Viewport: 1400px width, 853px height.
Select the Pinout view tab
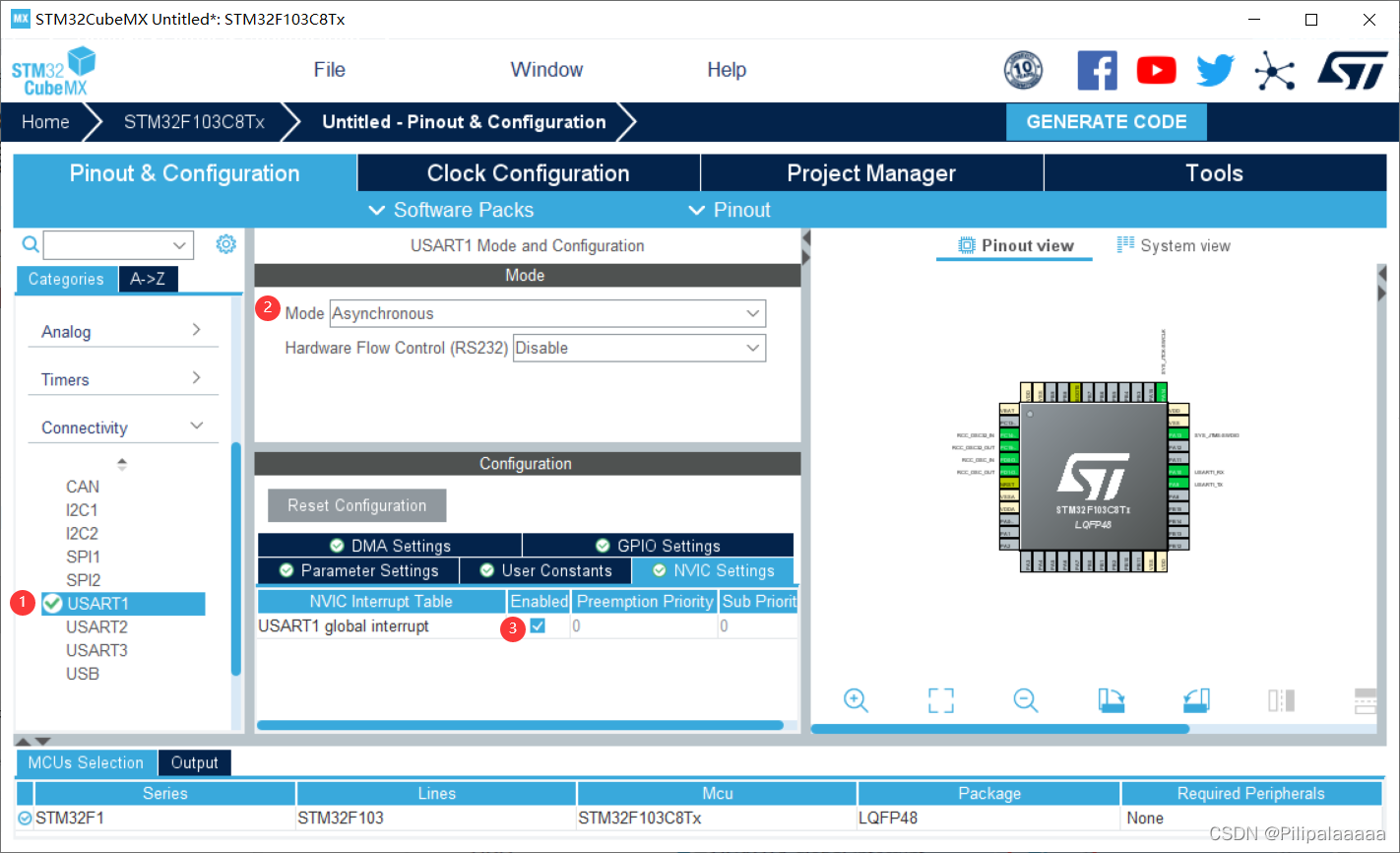click(x=1015, y=246)
